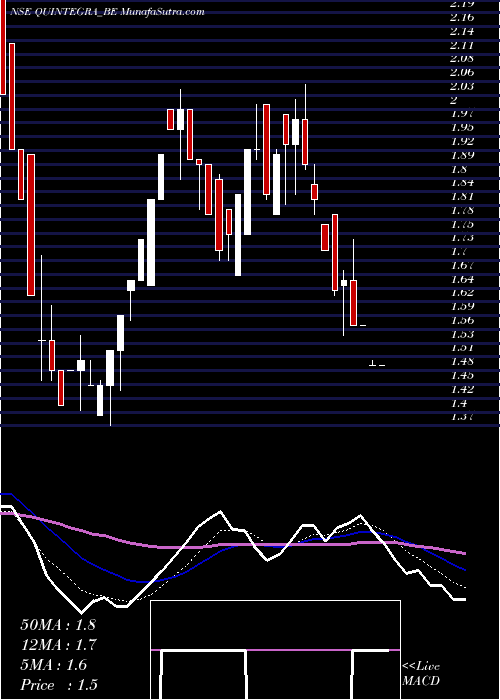
Task: Click the 1.45 price axis label
Action: (x=462, y=375)
